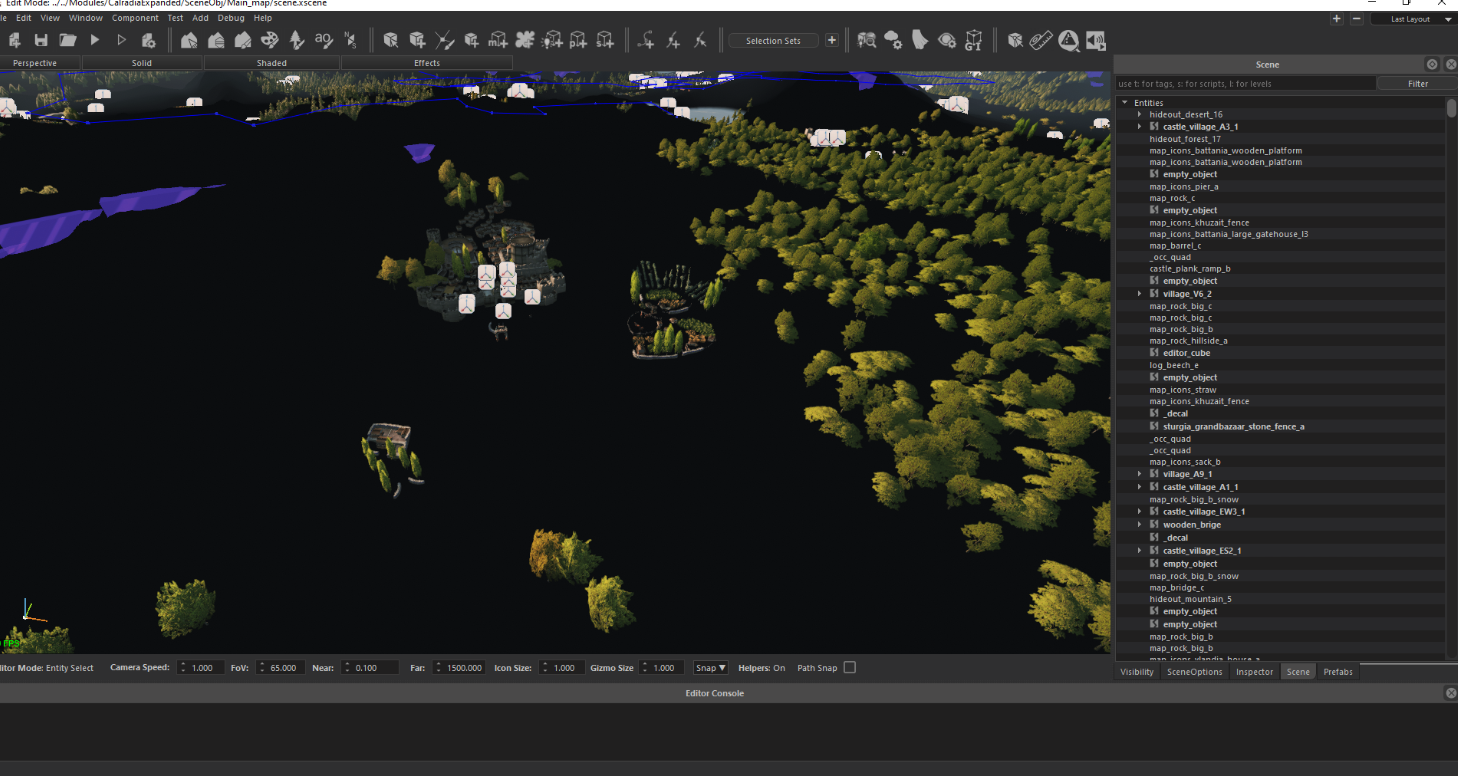This screenshot has height=776, width=1458.
Task: Open the Snap dropdown in status bar
Action: (x=711, y=668)
